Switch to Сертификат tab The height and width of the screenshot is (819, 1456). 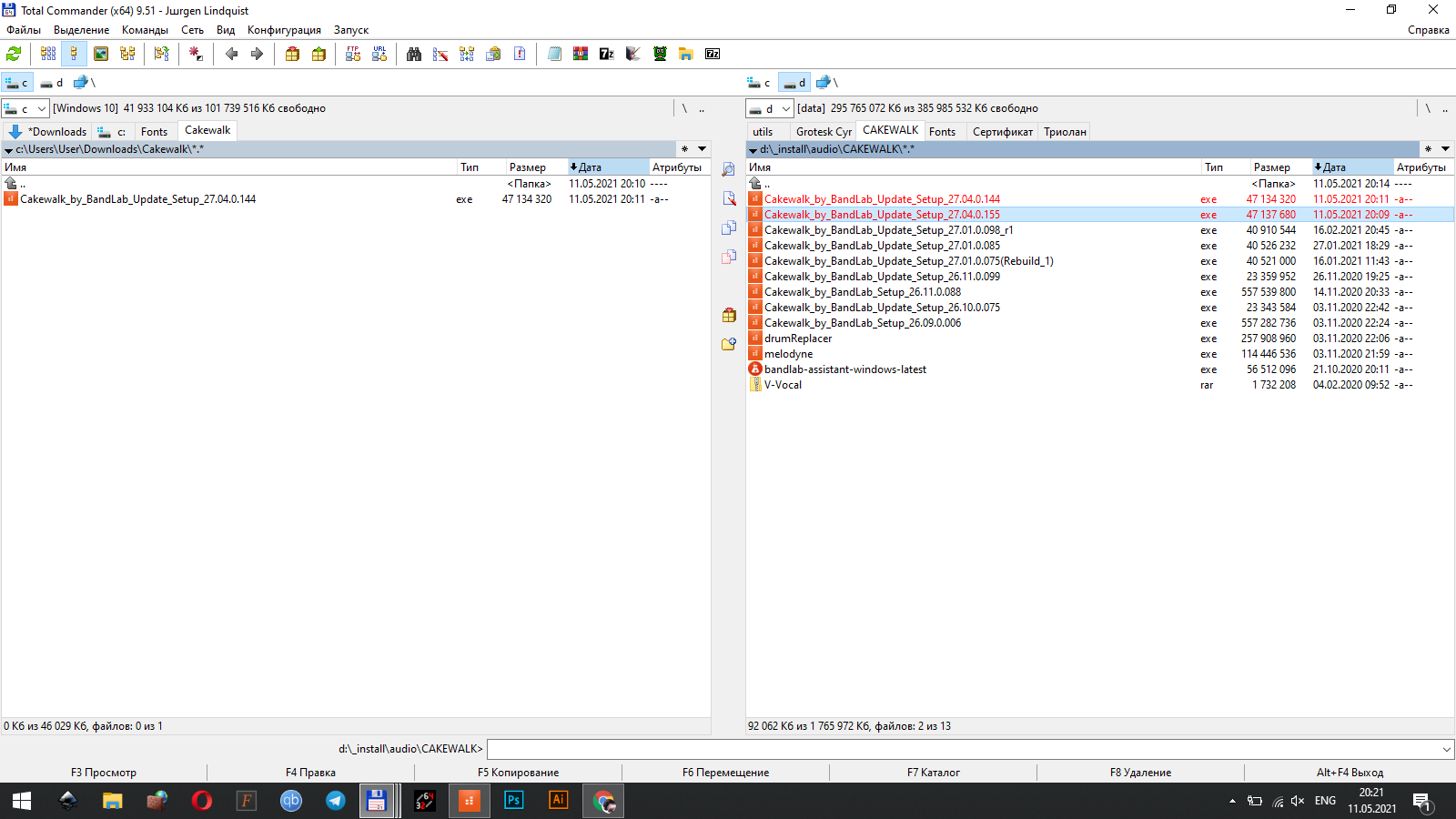pyautogui.click(x=1003, y=132)
